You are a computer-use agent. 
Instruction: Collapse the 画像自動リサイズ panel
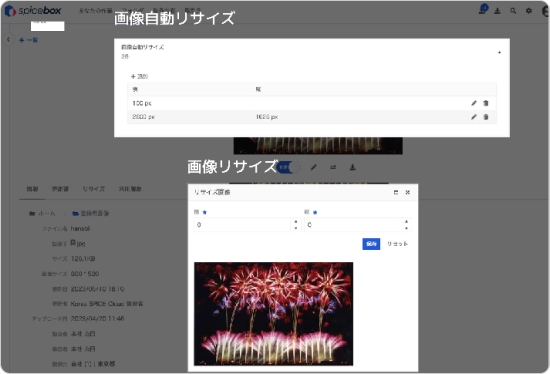499,52
